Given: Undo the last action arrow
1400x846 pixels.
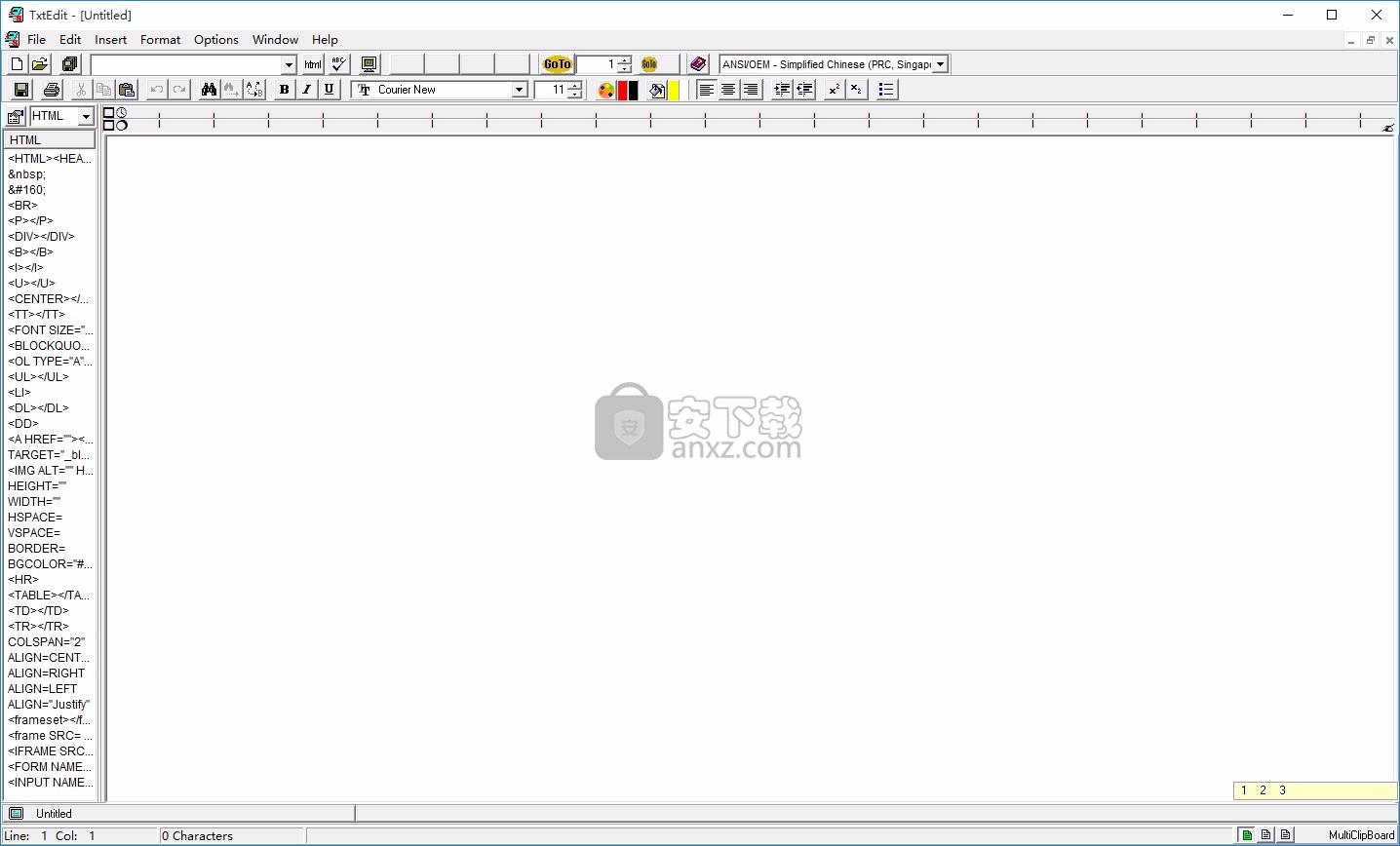Looking at the screenshot, I should tap(157, 90).
